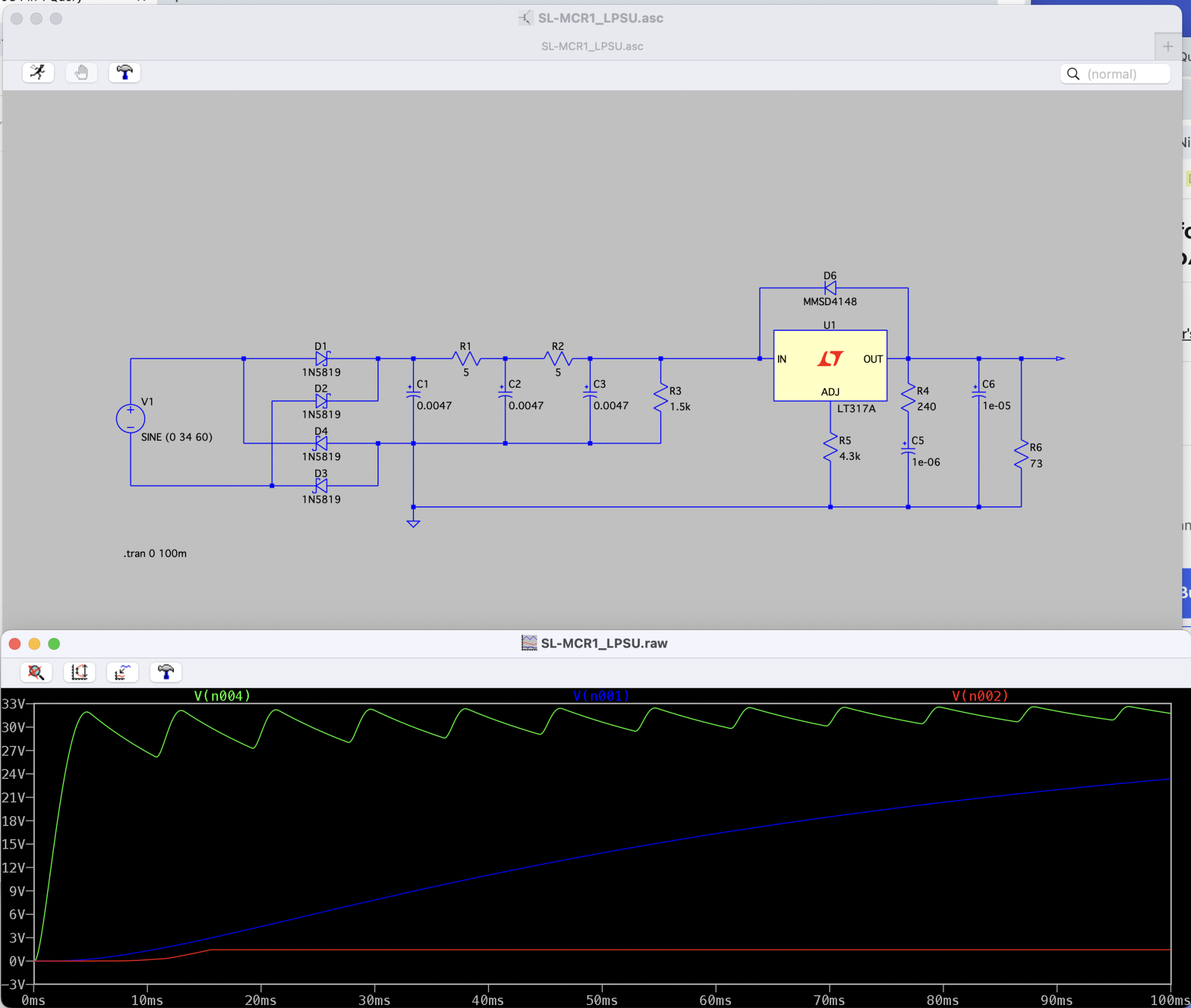Viewport: 1191px width, 1008px height.
Task: Click the MMSD4148 part label
Action: 830,302
